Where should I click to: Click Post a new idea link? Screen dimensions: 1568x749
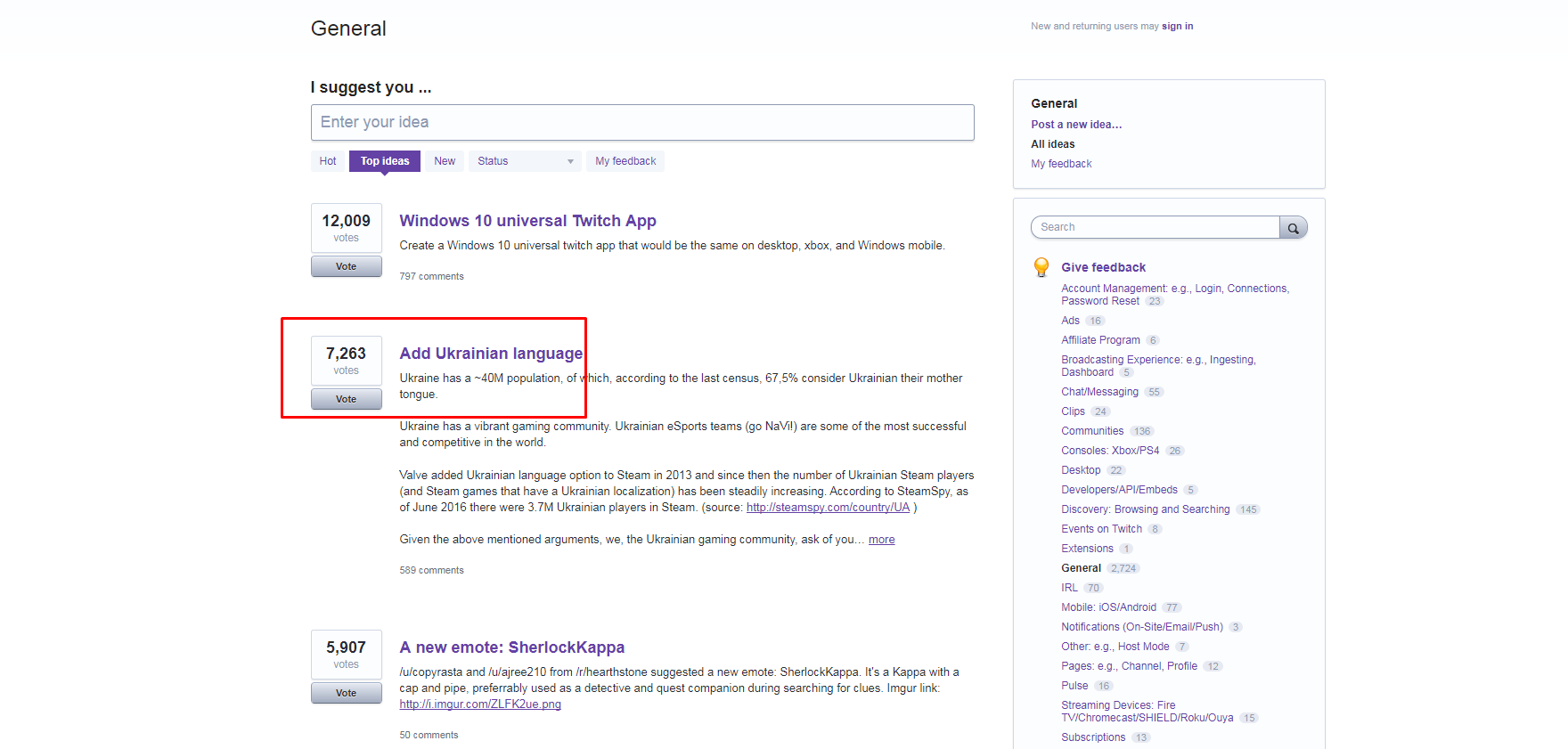pyautogui.click(x=1076, y=125)
